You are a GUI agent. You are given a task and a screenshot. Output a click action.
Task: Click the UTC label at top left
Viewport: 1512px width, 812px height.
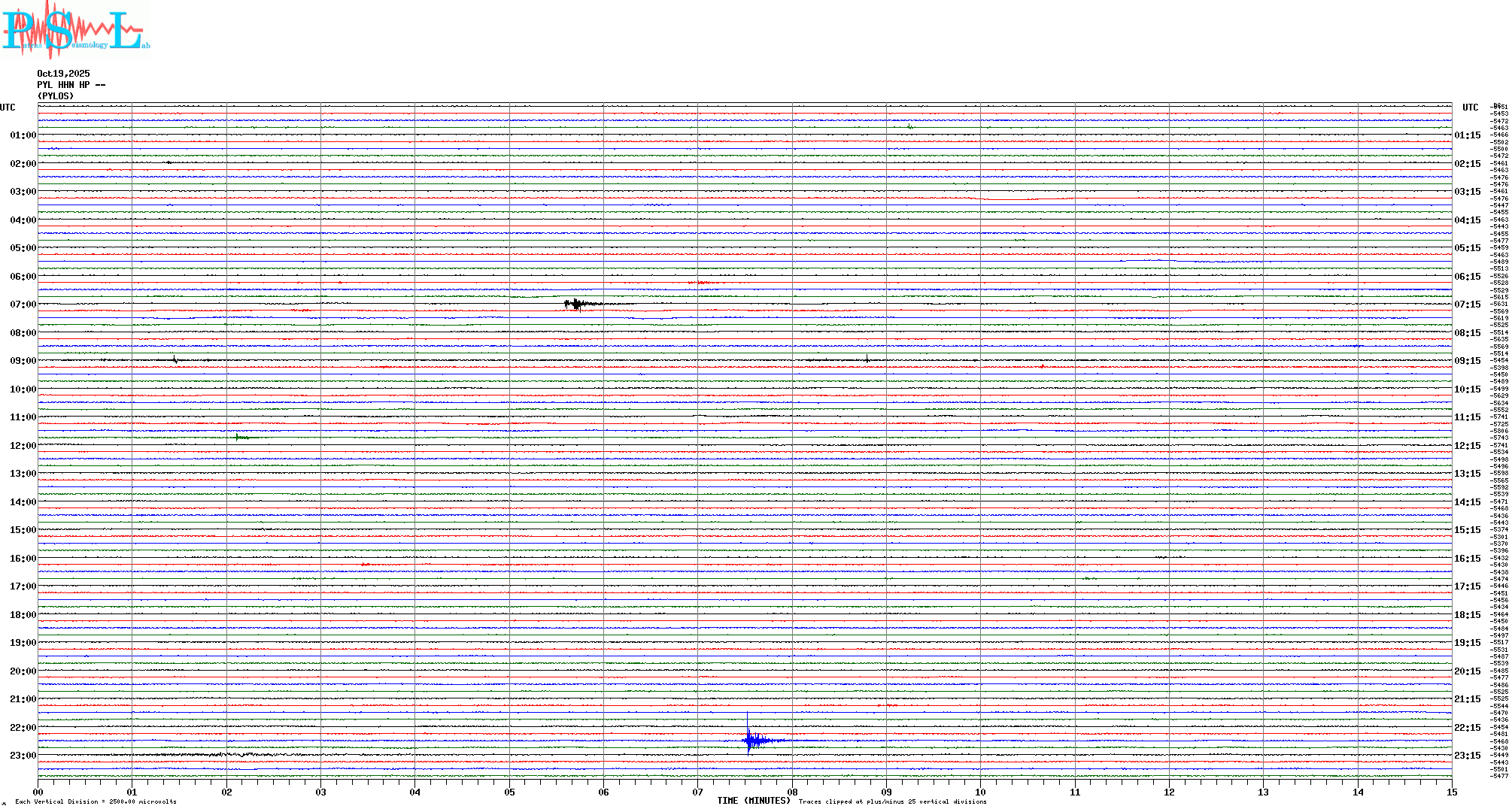tap(8, 108)
